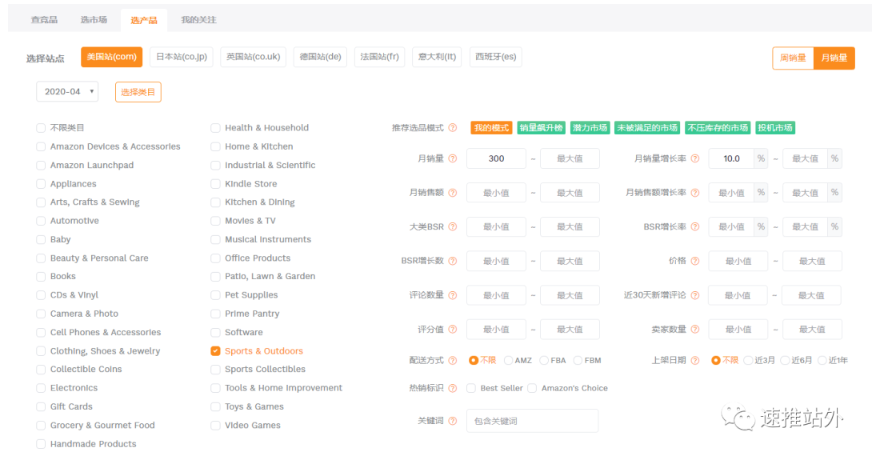Check Pet Supplies category
Viewport: 880px width, 464px height.
click(216, 295)
